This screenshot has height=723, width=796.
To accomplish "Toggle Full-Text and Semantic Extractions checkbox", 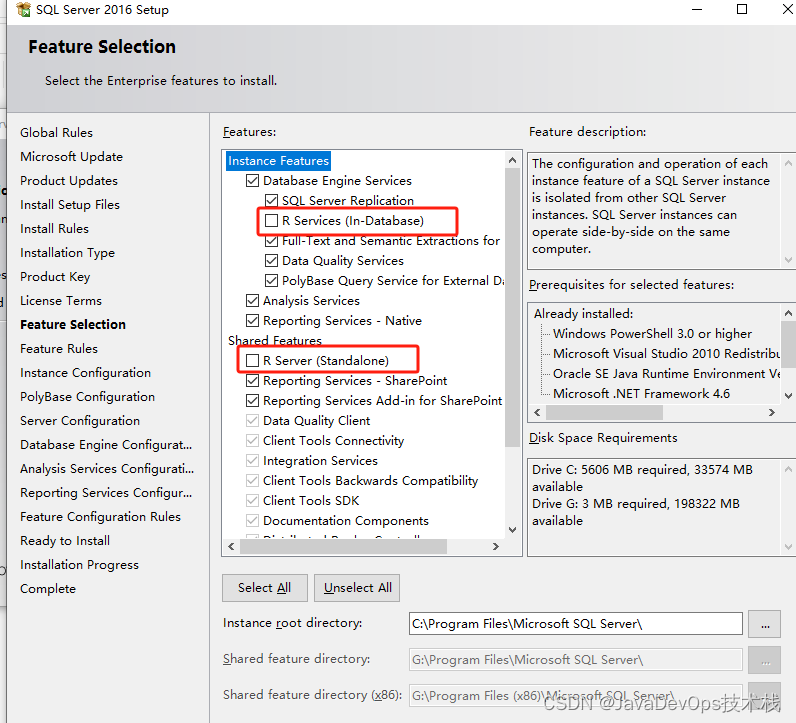I will point(272,241).
